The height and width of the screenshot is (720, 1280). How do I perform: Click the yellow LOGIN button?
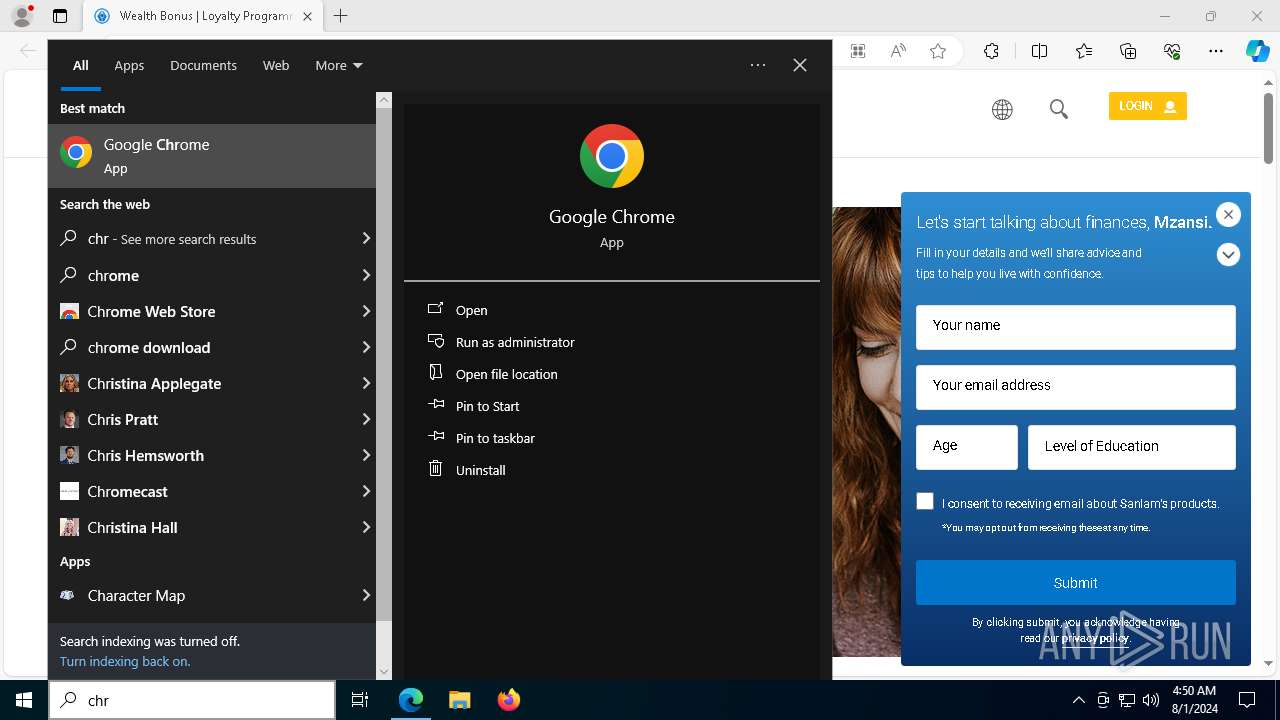pos(1147,106)
